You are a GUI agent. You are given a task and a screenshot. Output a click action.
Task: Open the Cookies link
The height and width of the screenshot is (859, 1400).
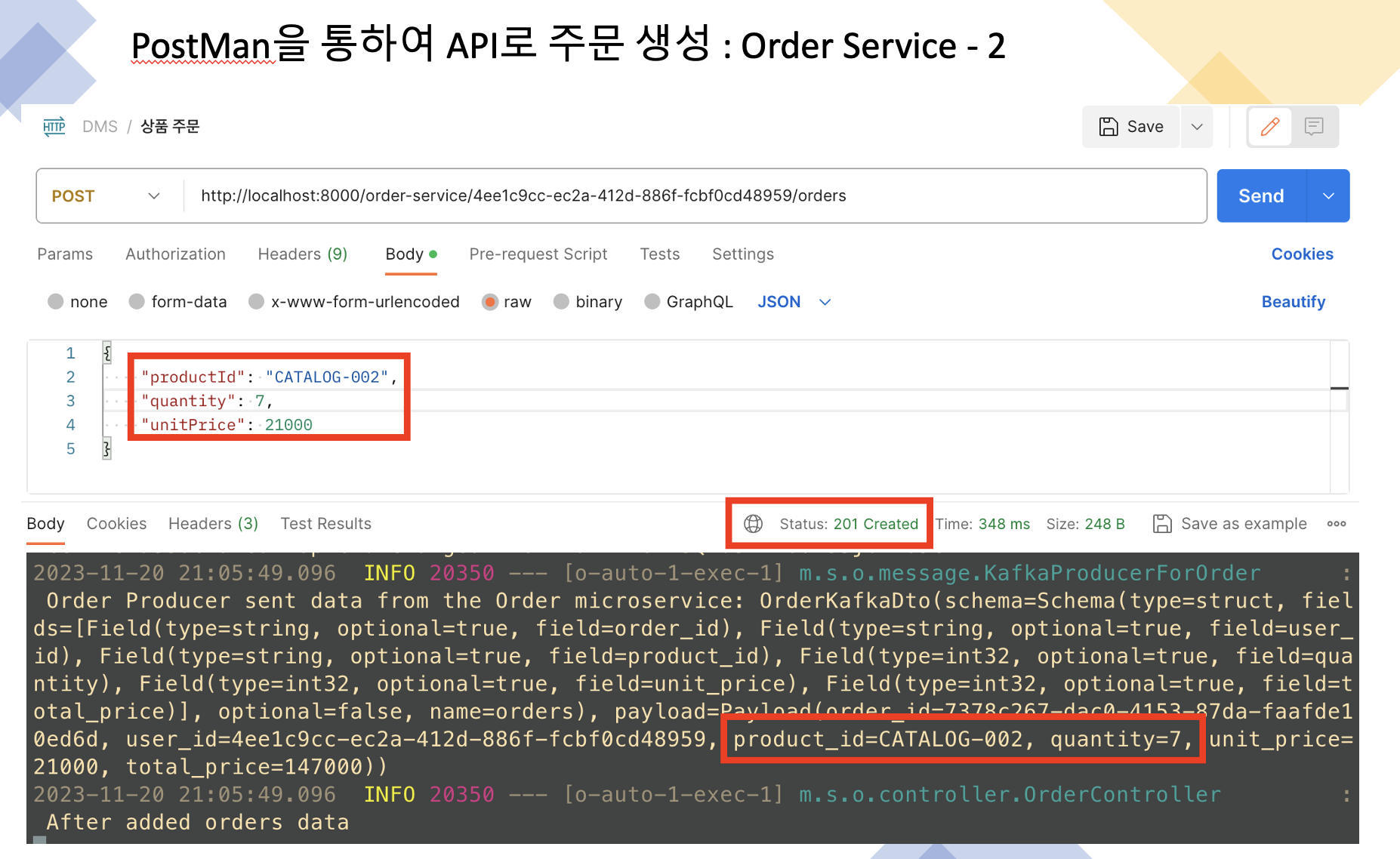1302,254
